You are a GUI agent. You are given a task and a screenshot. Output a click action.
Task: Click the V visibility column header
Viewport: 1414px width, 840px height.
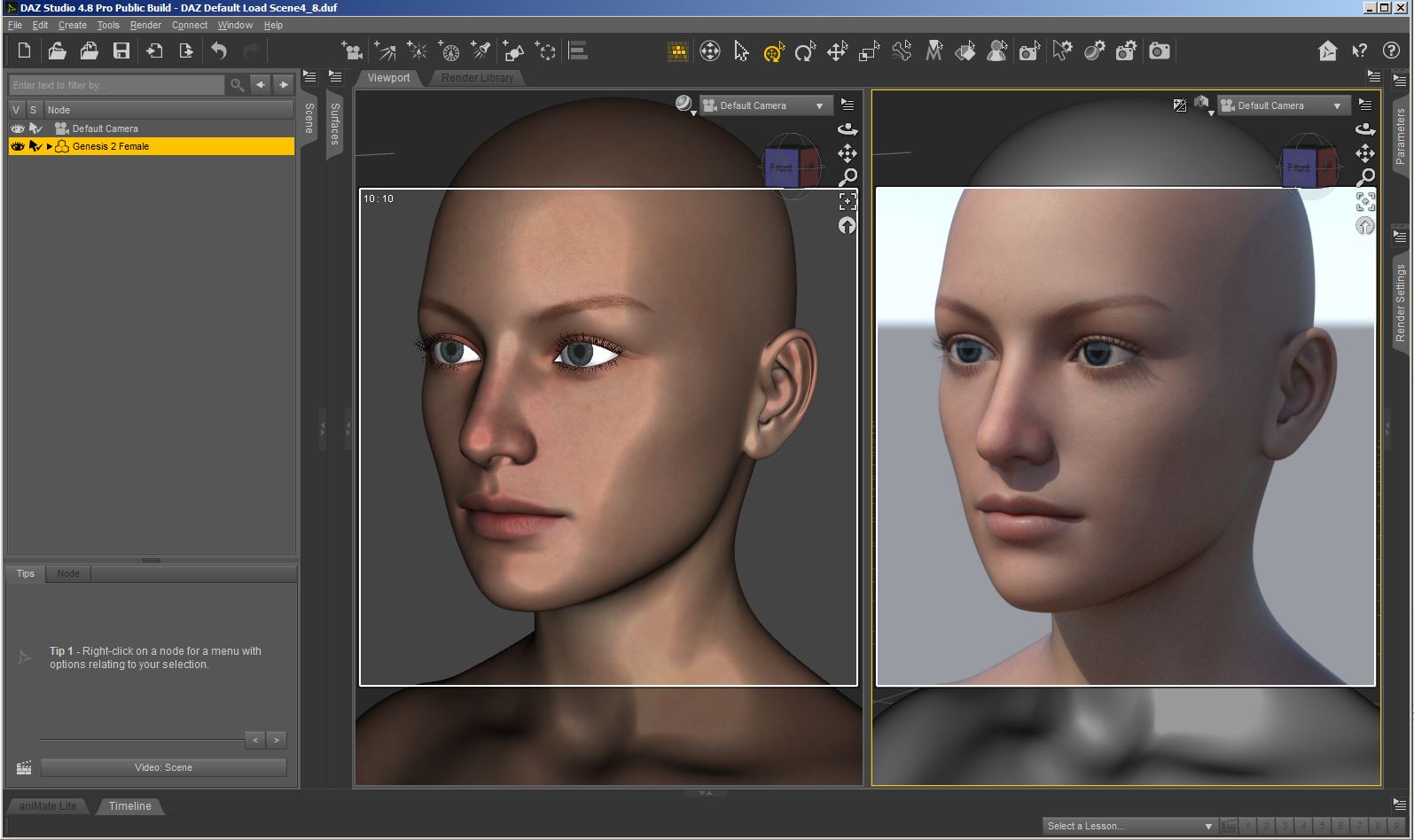pos(16,110)
